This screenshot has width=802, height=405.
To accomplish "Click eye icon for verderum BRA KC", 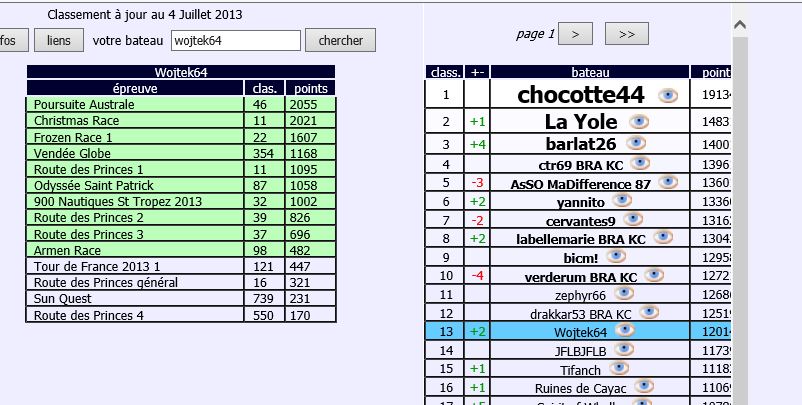I will pyautogui.click(x=654, y=275).
